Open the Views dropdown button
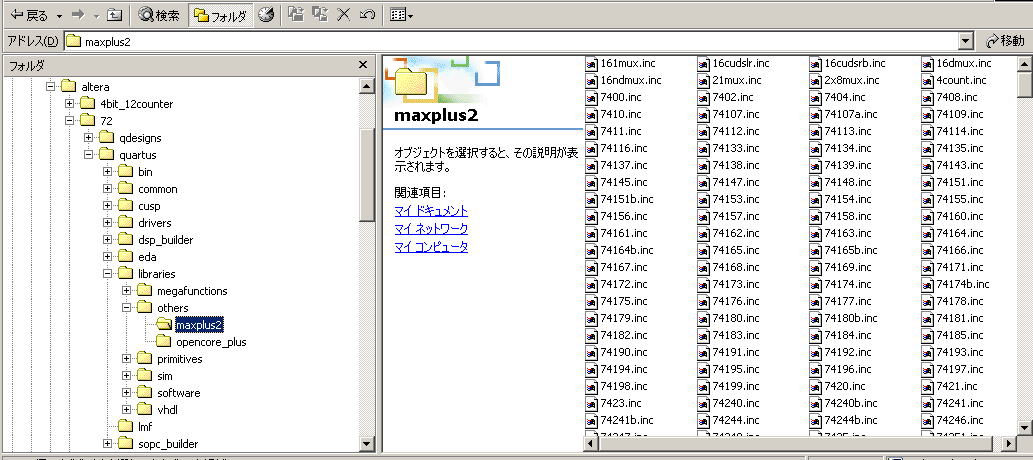This screenshot has width=1033, height=460. click(401, 14)
